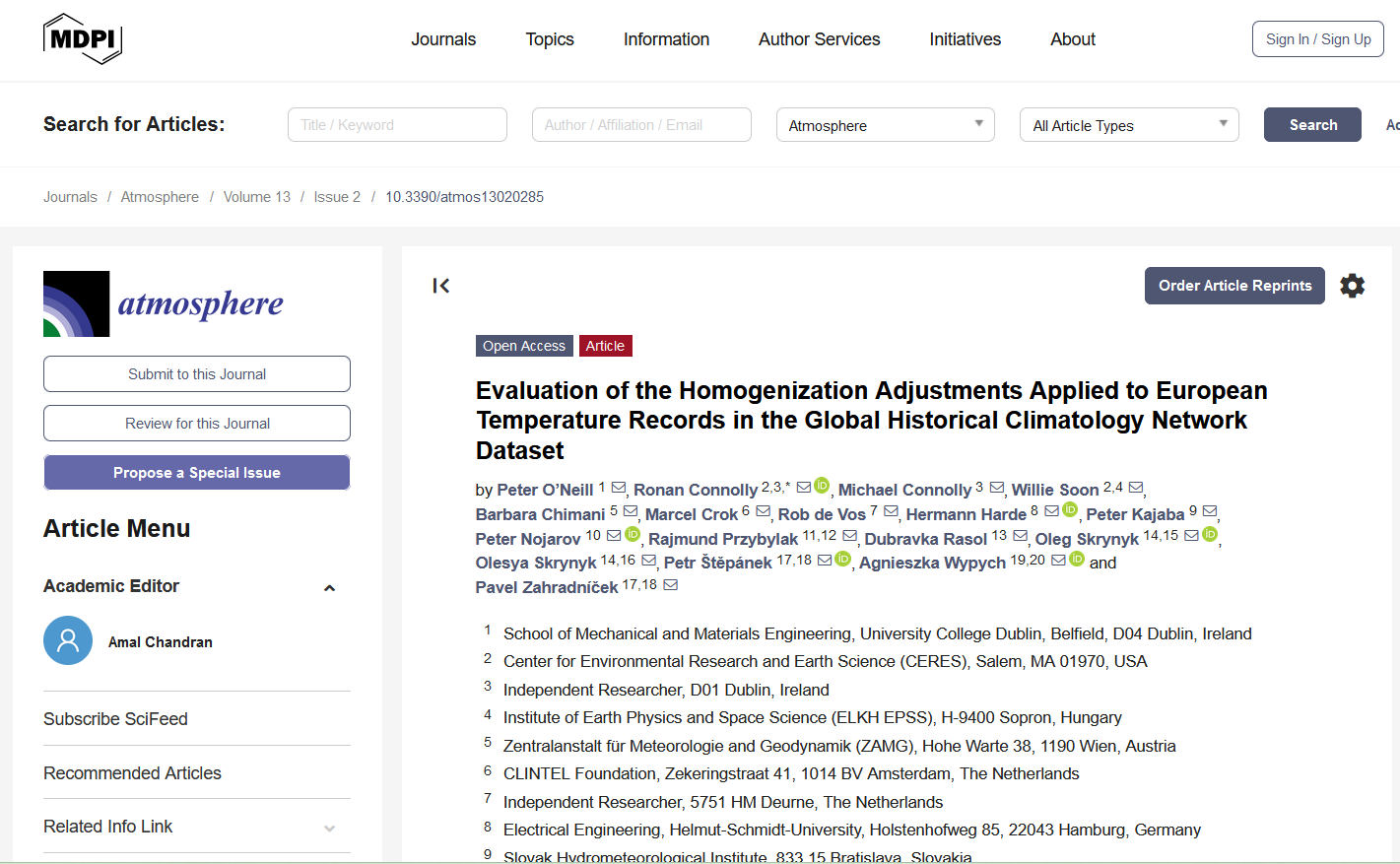Expand the Related Info Link section
Screen dimensions: 1400x864
coord(329,829)
